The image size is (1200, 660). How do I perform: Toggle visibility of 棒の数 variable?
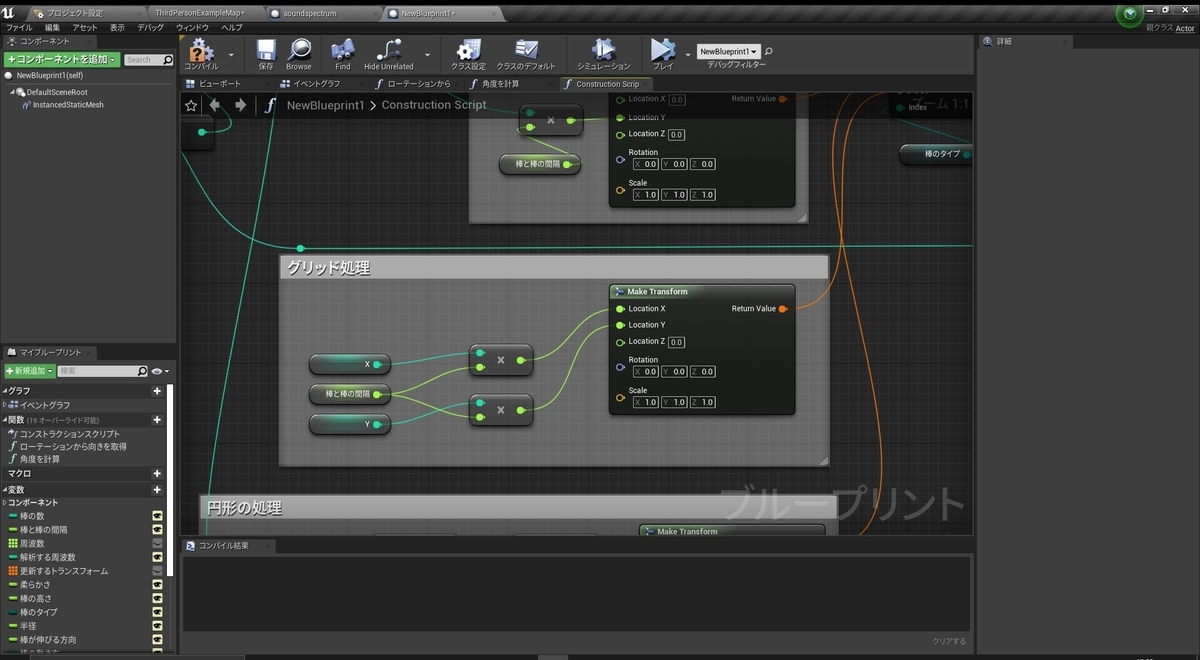[x=157, y=516]
